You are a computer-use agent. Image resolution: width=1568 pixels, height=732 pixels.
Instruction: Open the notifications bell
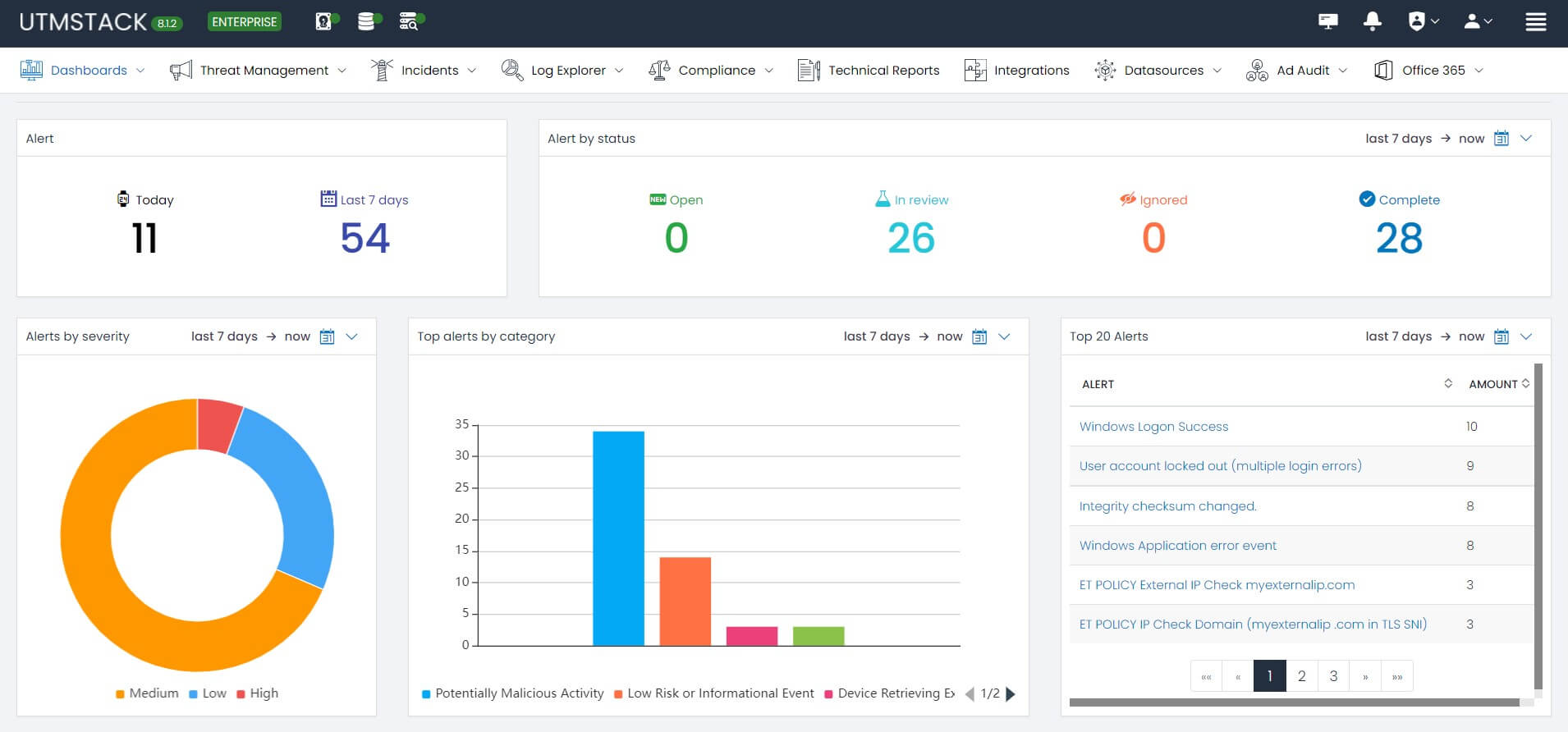click(1372, 21)
